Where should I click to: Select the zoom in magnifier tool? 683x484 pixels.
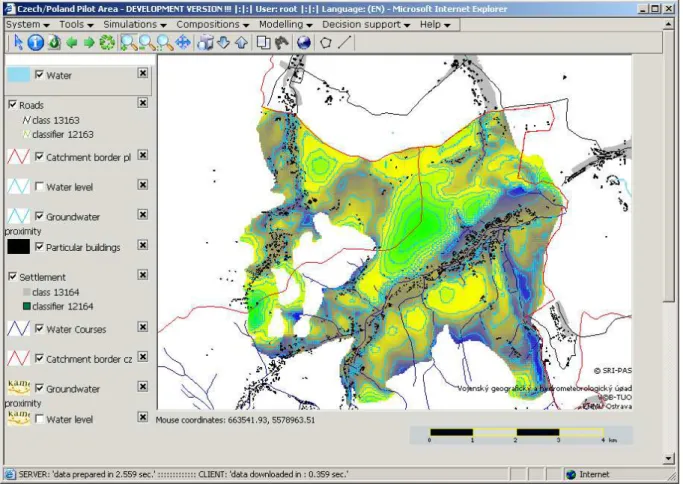coord(129,42)
